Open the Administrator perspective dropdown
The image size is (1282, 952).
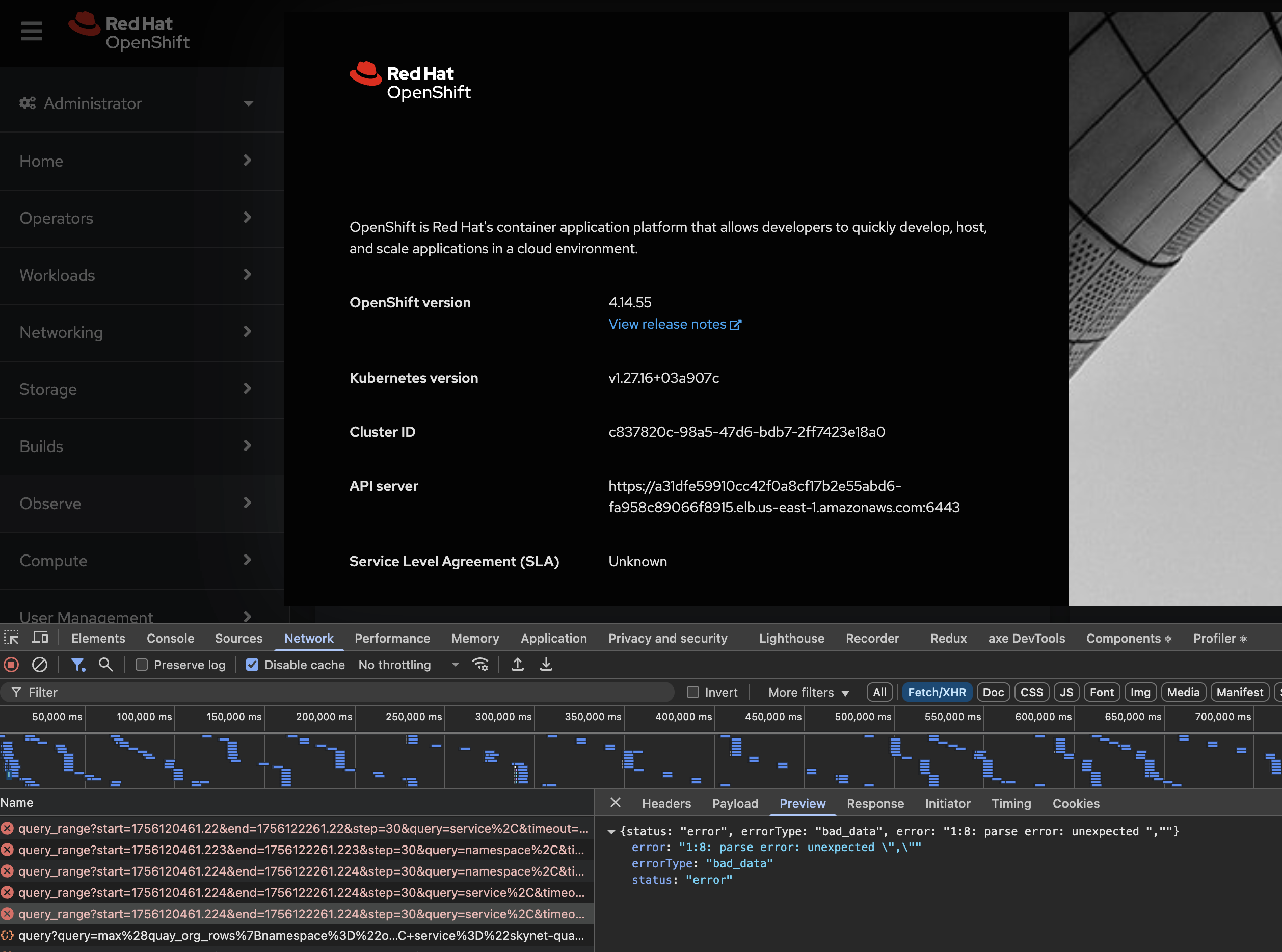[137, 103]
